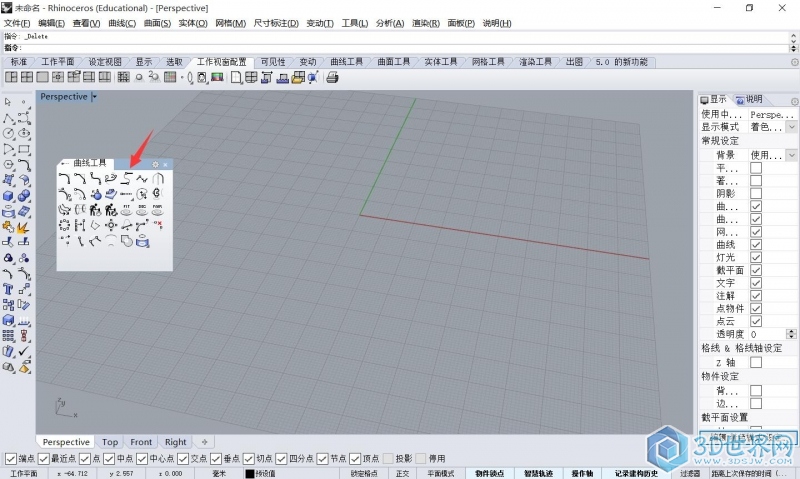
Task: Click the Boolean union spheres icon
Action: click(x=24, y=196)
